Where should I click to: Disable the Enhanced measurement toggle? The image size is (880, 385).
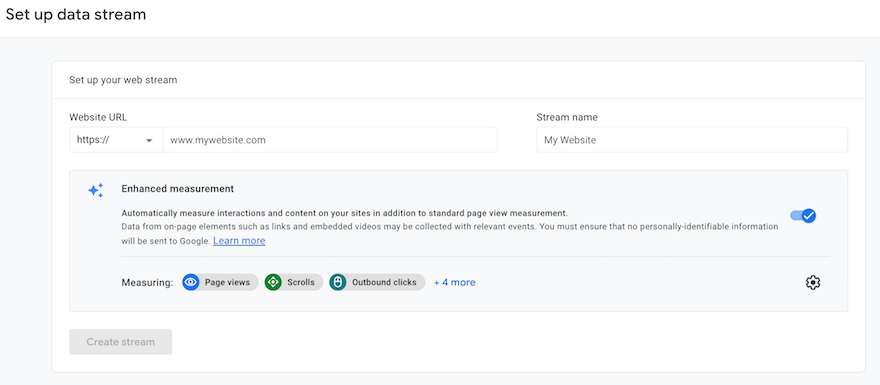[x=803, y=215]
